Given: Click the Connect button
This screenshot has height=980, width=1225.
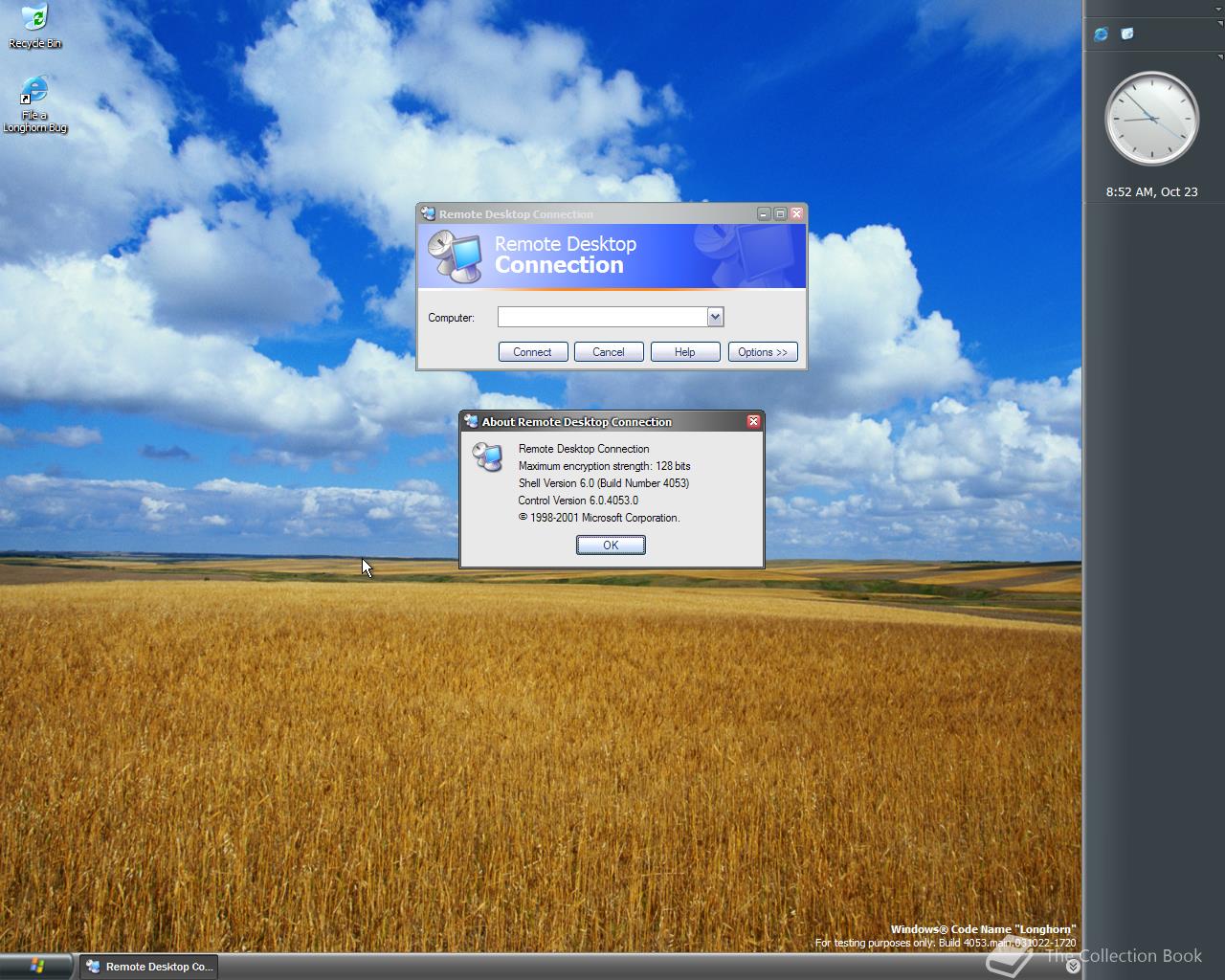Looking at the screenshot, I should pyautogui.click(x=532, y=352).
